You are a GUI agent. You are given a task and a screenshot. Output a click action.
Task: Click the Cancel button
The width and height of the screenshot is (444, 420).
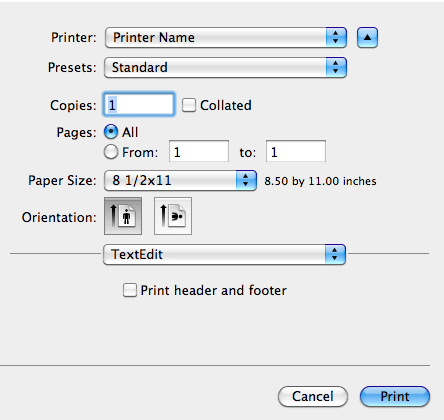tap(313, 396)
